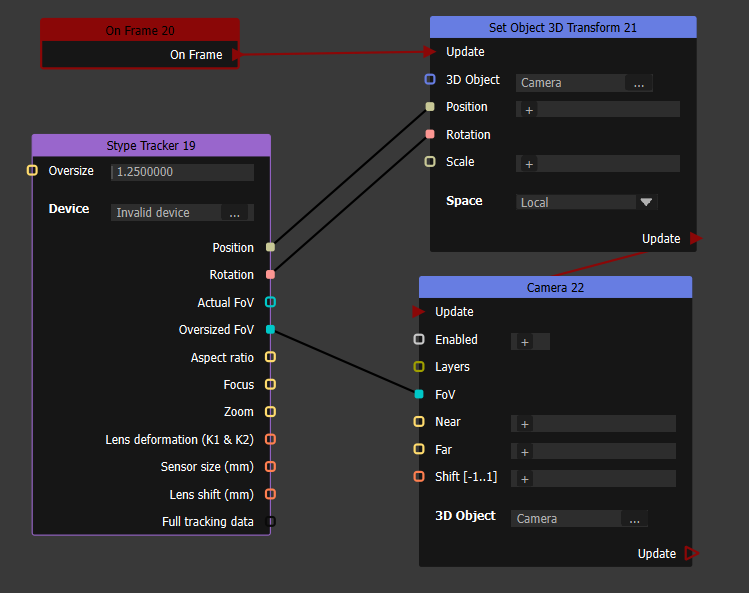Click the Lens deformation output pin

pyautogui.click(x=270, y=439)
